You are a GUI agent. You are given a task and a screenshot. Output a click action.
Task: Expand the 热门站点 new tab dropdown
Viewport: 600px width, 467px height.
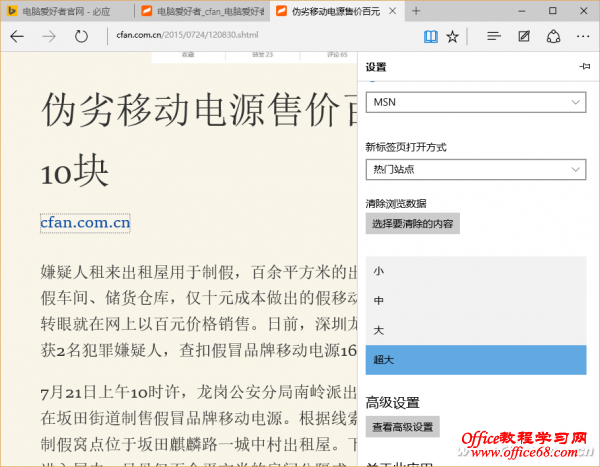click(x=476, y=169)
